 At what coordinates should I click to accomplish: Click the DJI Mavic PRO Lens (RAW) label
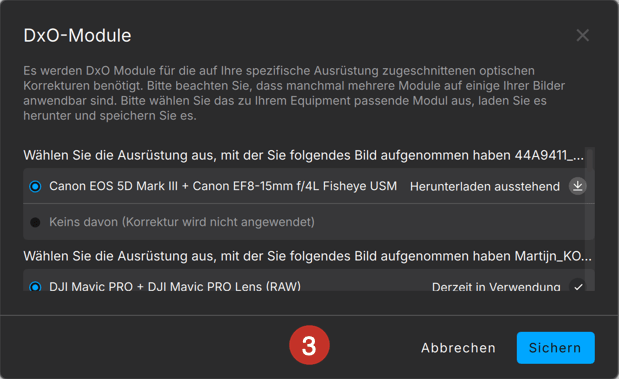click(224, 286)
